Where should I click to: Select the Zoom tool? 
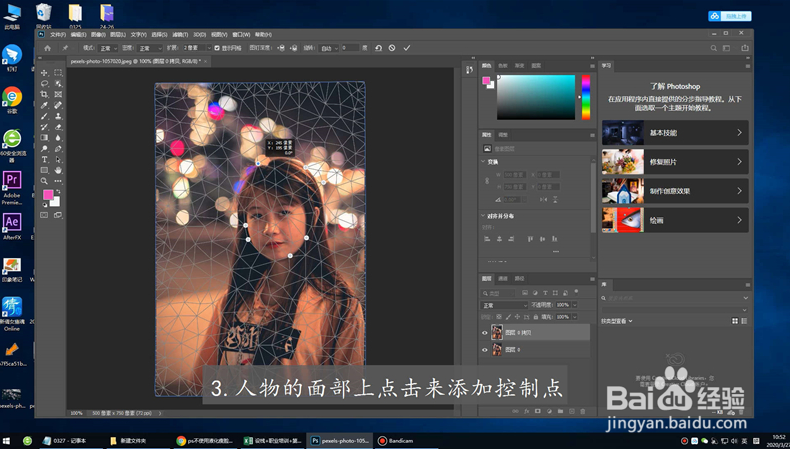(x=44, y=181)
